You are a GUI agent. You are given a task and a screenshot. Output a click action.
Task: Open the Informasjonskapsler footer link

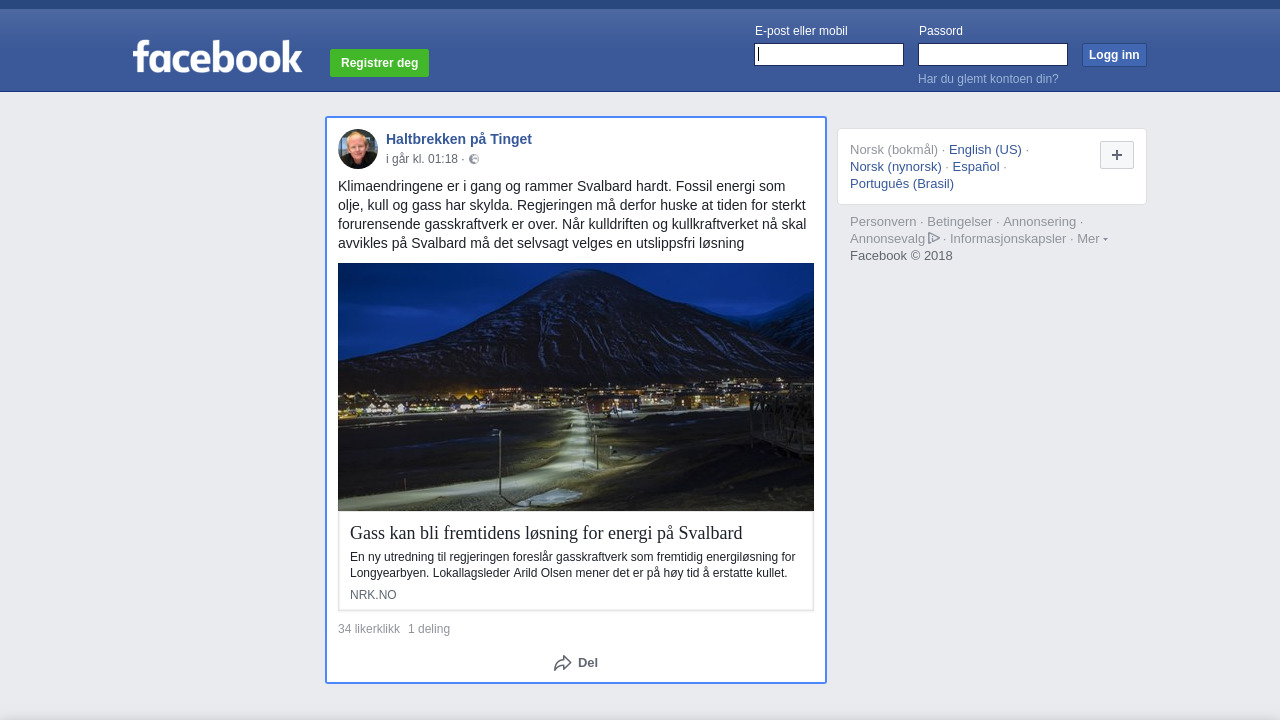point(1008,239)
